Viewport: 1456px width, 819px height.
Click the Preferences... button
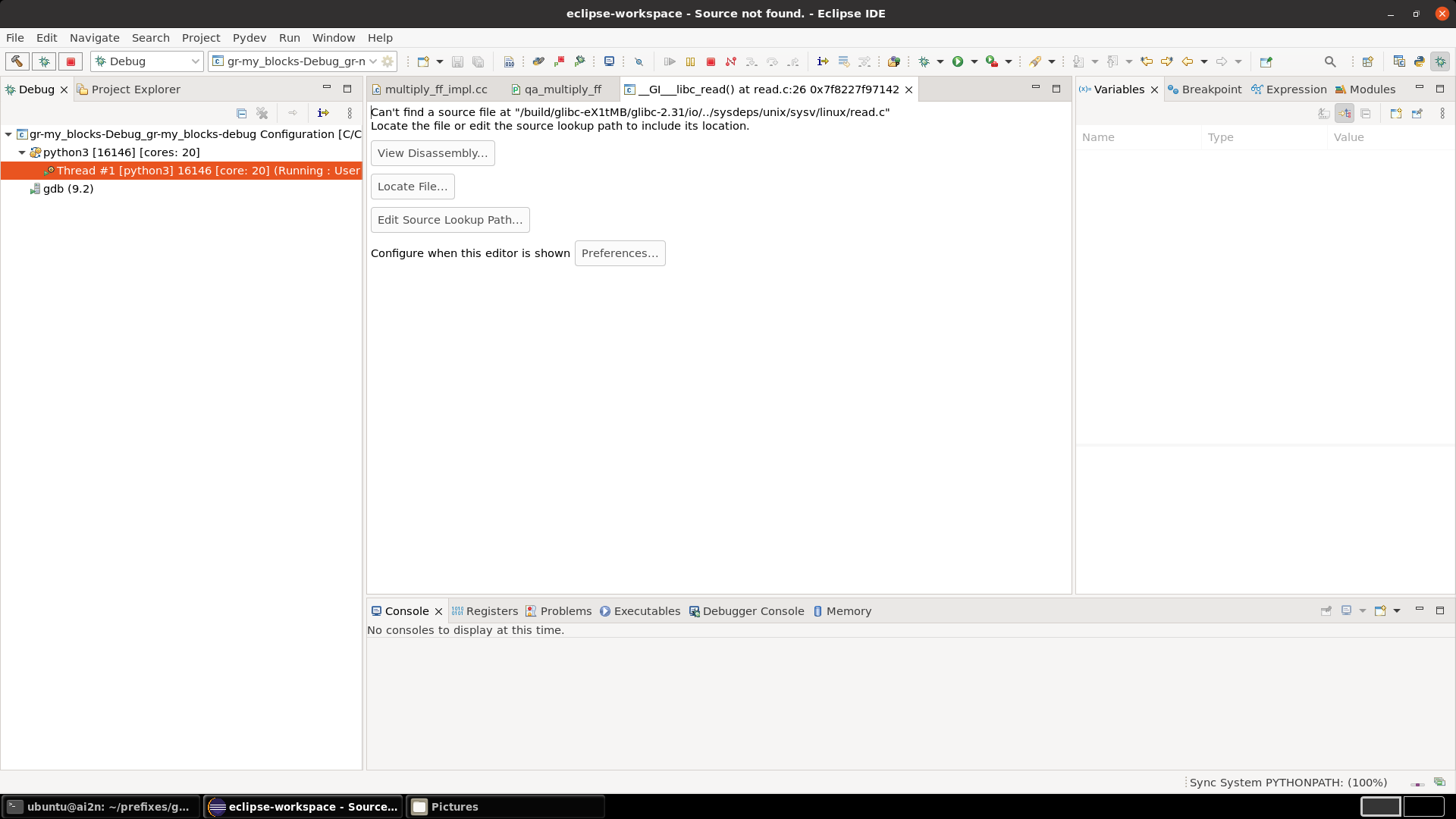click(620, 253)
